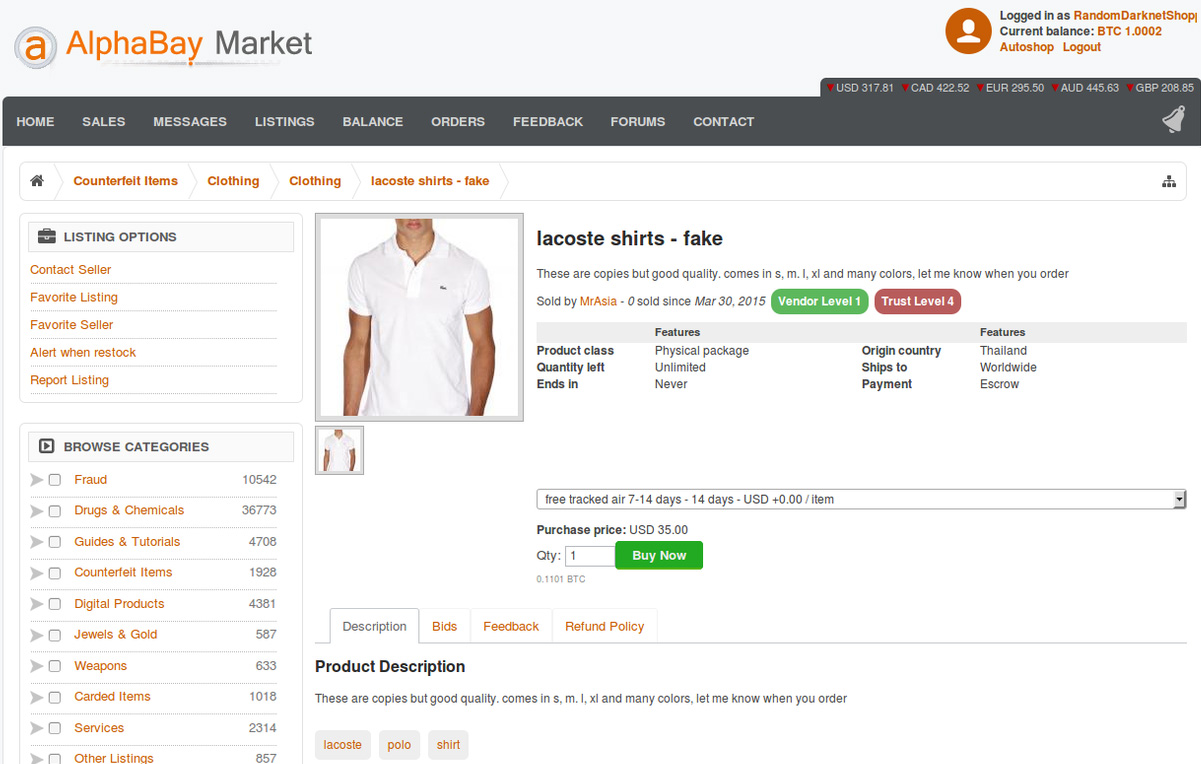Viewport: 1201px width, 764px height.
Task: Click the Vendor Level 1 badge
Action: pyautogui.click(x=820, y=301)
